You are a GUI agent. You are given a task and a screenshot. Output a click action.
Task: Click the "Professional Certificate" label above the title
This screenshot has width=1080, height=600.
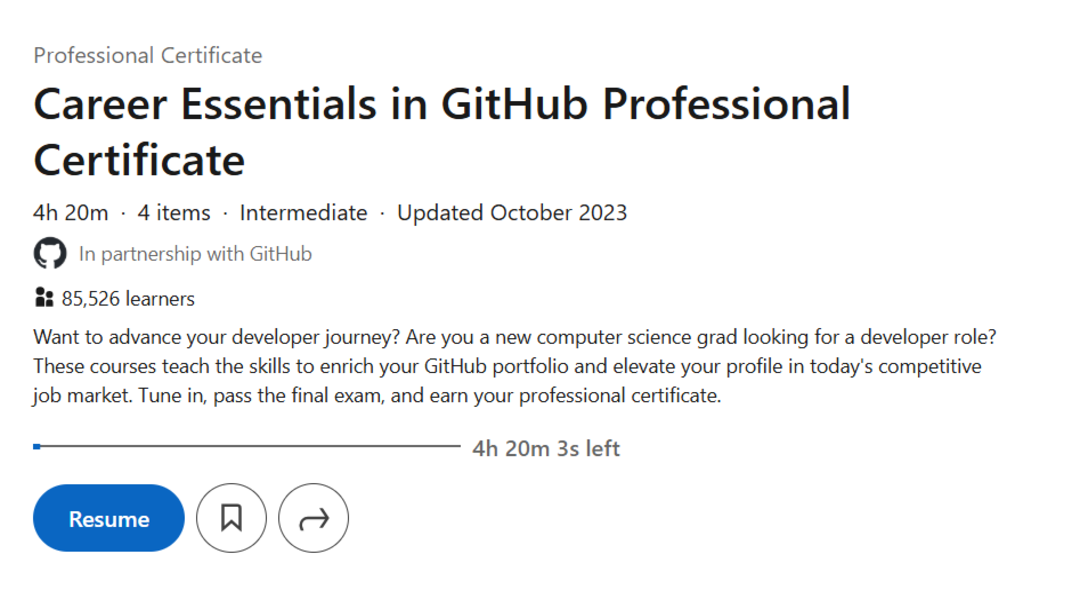click(x=148, y=55)
